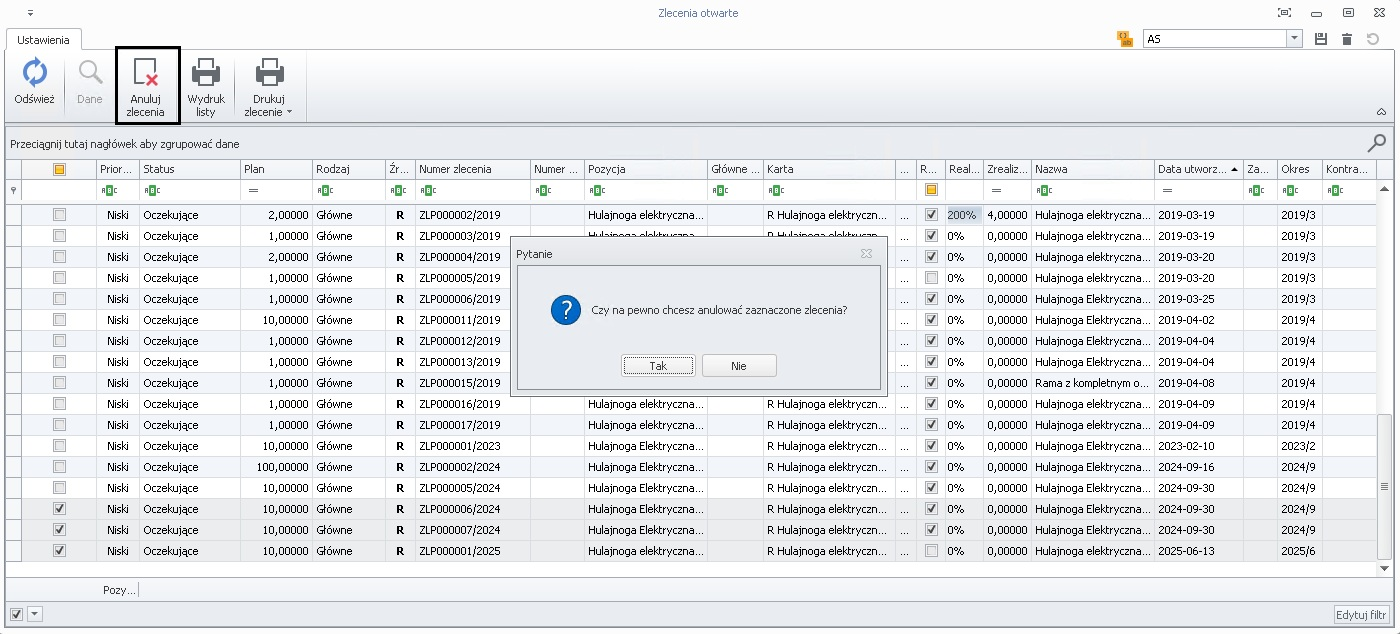
Task: Open the filter history dropdown at bottom left
Action: click(35, 614)
